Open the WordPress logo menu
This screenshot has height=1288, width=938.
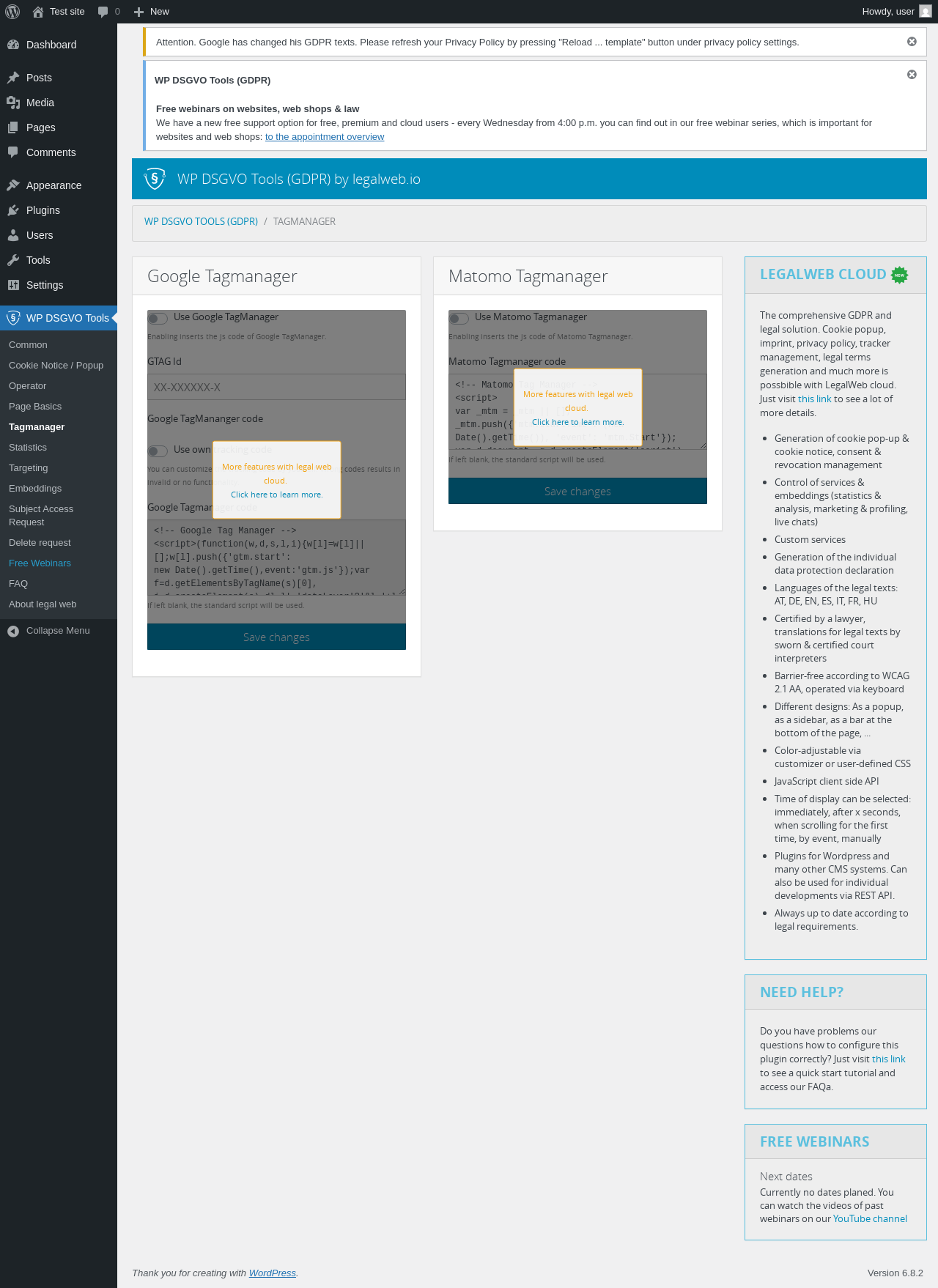point(12,12)
